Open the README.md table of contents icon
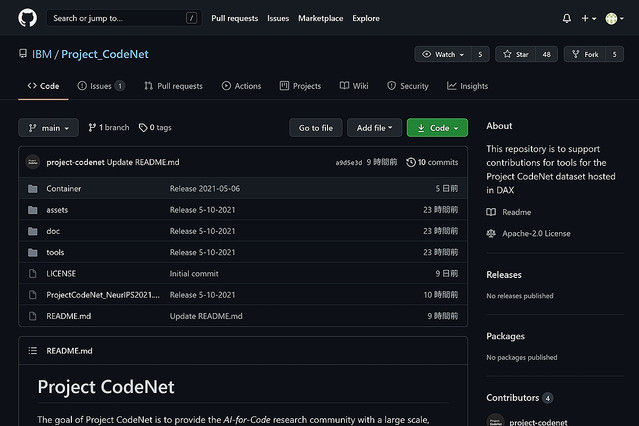The height and width of the screenshot is (426, 639). click(33, 351)
